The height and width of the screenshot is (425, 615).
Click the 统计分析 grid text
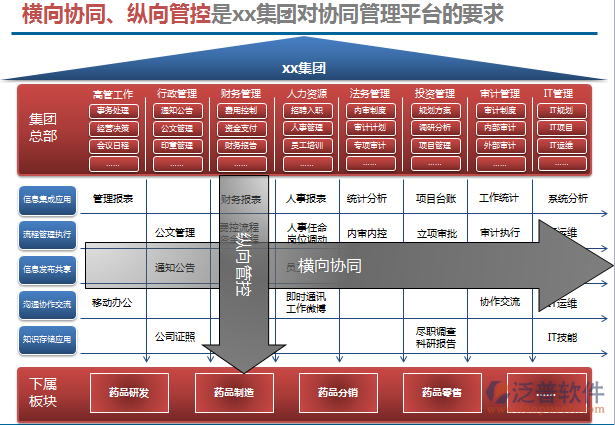pyautogui.click(x=367, y=198)
